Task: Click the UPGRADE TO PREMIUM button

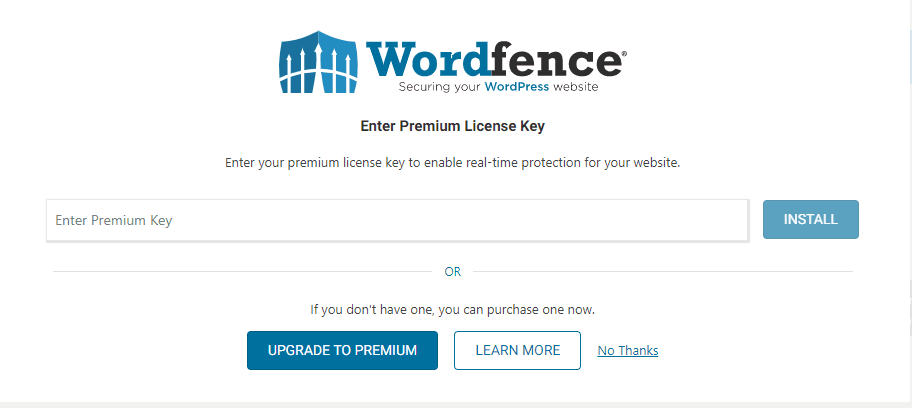Action: coord(342,350)
